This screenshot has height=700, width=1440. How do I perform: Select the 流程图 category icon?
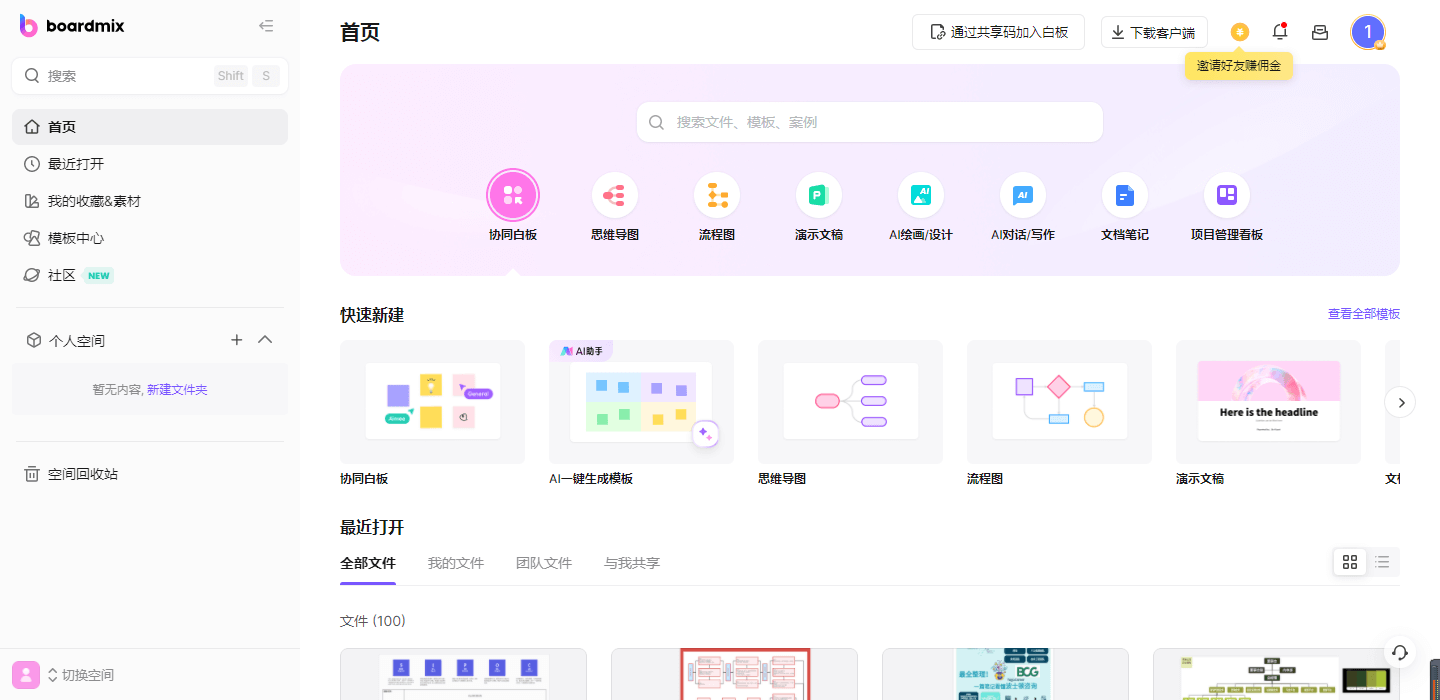point(717,195)
